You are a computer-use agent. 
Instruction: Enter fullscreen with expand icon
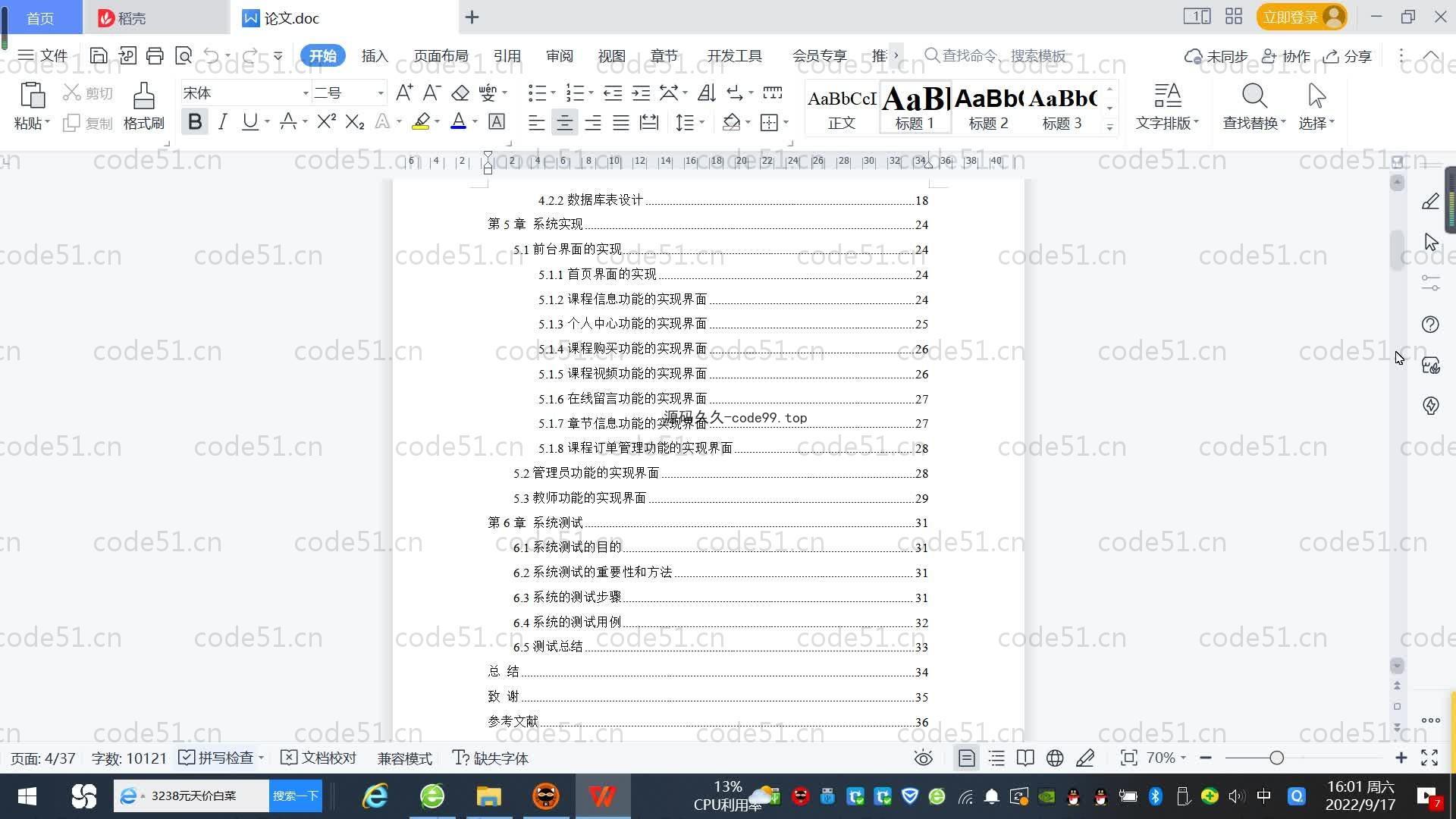tap(1429, 758)
